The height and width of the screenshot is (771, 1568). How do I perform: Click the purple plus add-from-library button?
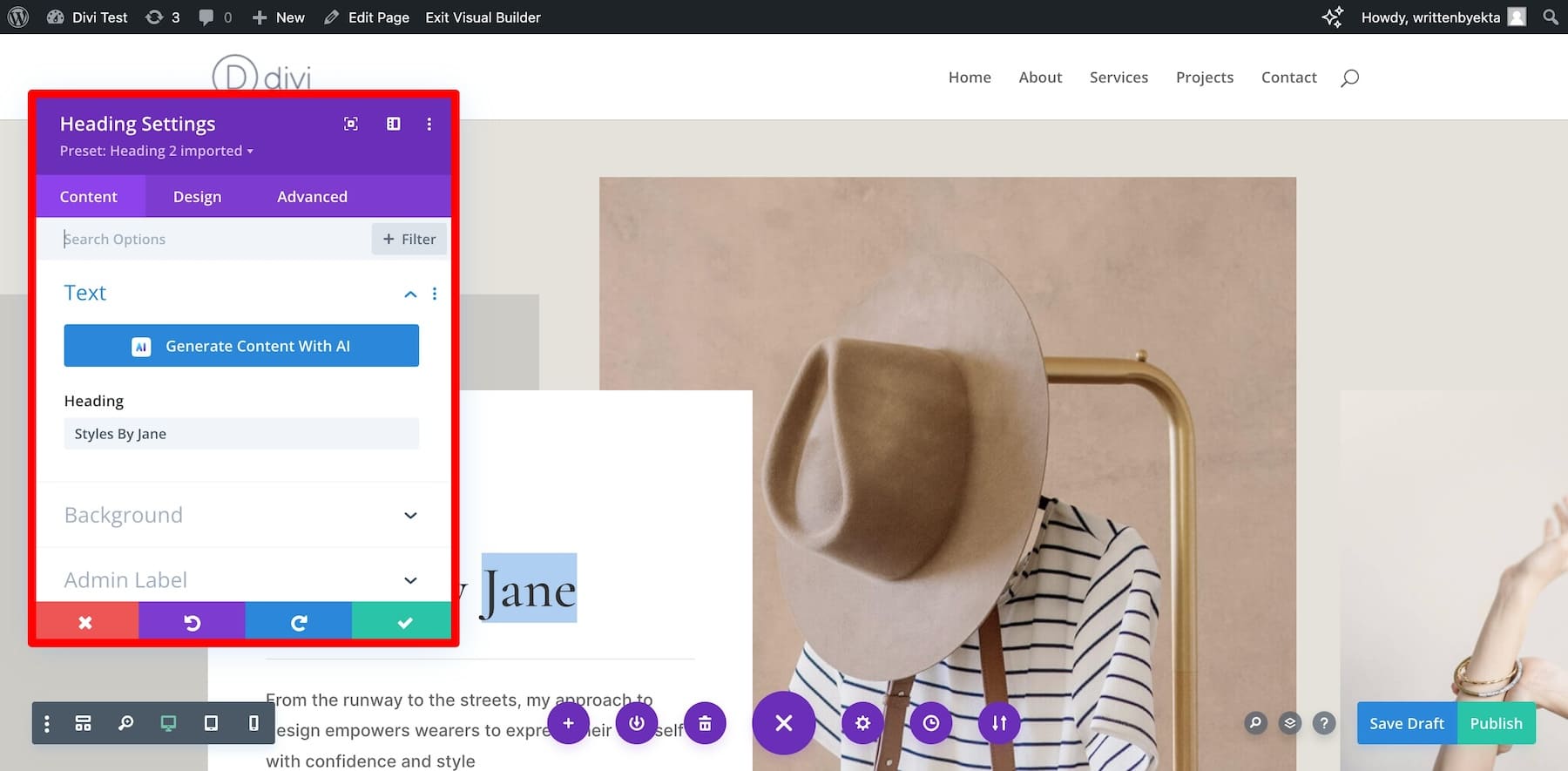568,723
